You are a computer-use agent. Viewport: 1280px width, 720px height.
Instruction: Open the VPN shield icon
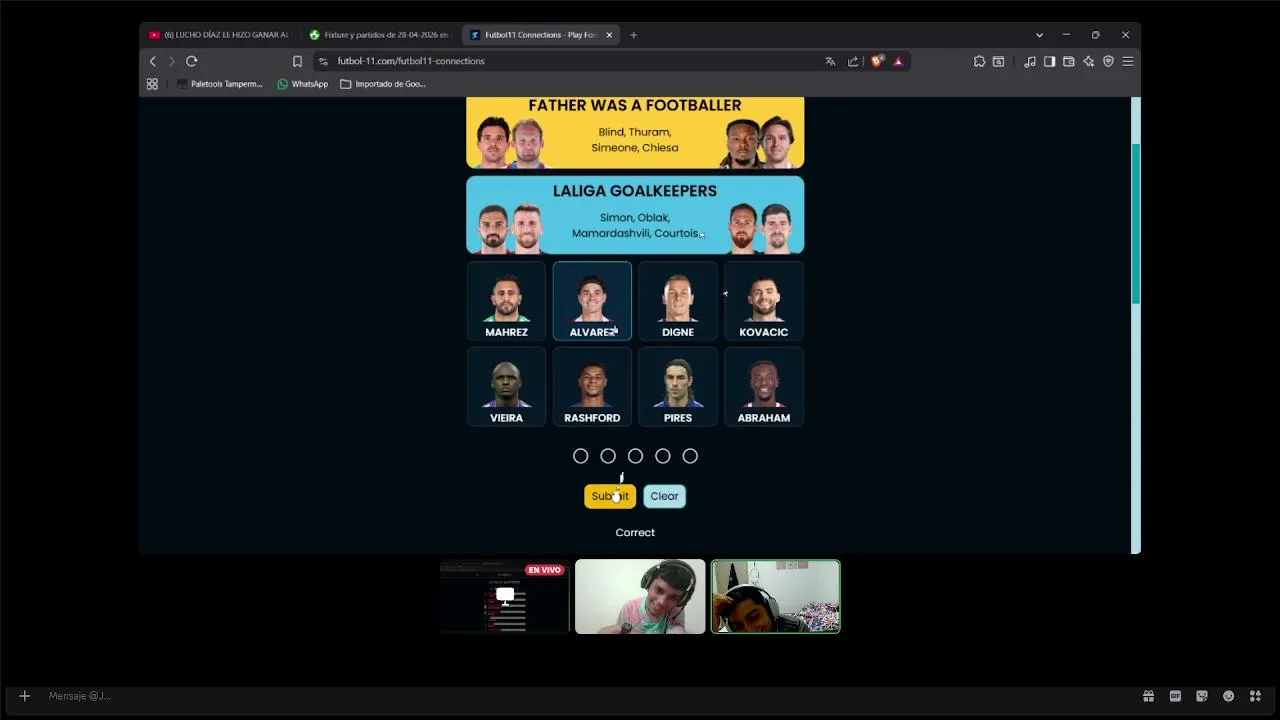click(1108, 61)
